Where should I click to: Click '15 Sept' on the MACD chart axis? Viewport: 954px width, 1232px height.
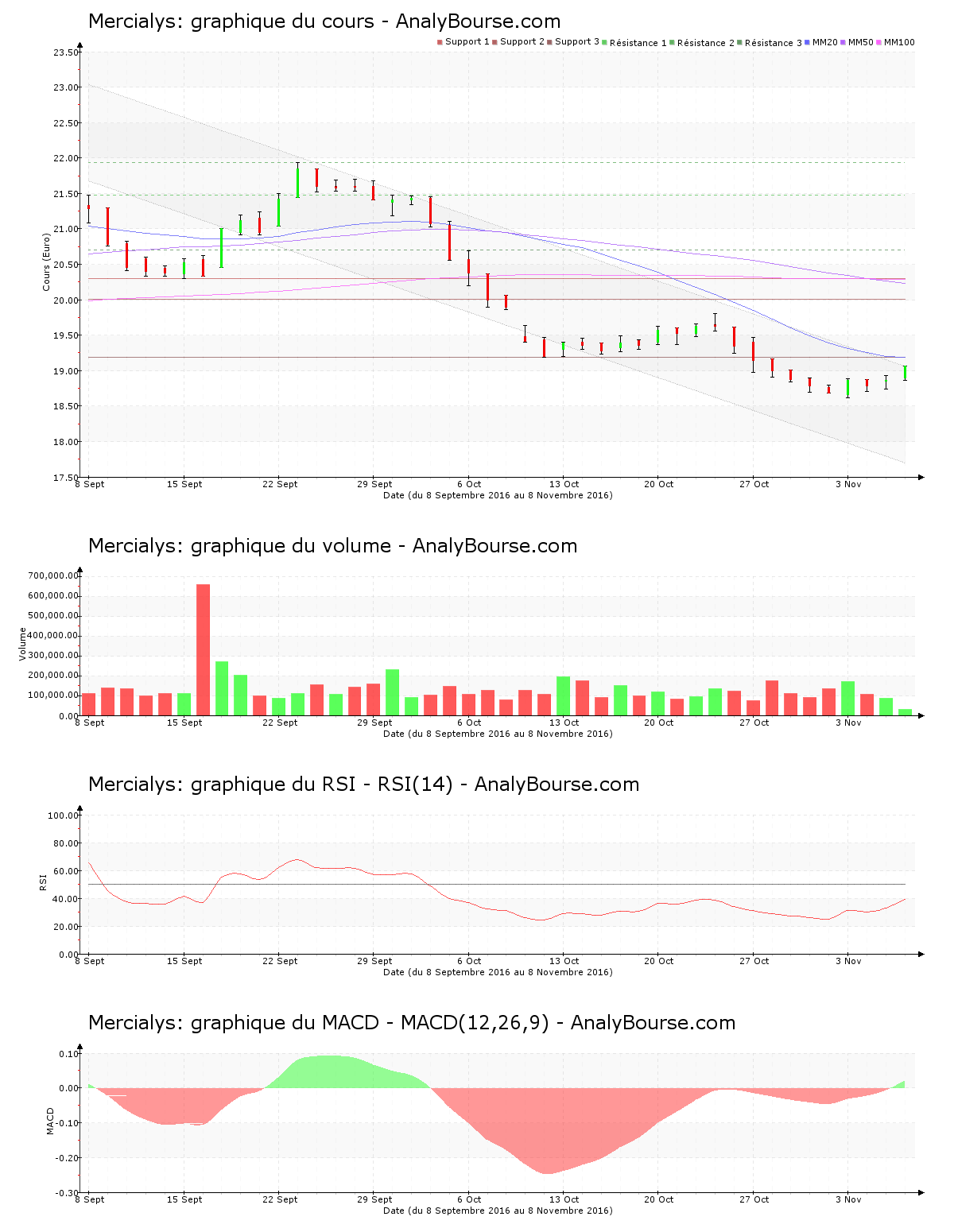click(x=184, y=1199)
